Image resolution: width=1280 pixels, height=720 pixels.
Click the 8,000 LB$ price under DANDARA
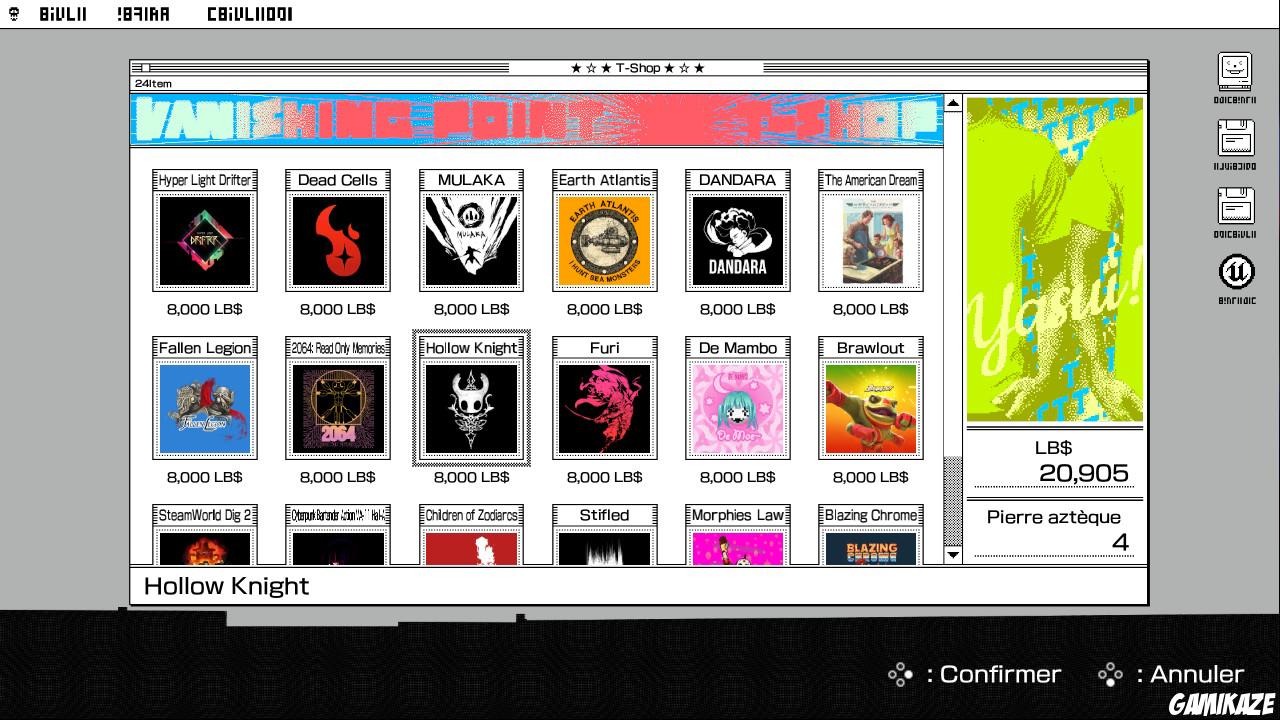coord(738,309)
